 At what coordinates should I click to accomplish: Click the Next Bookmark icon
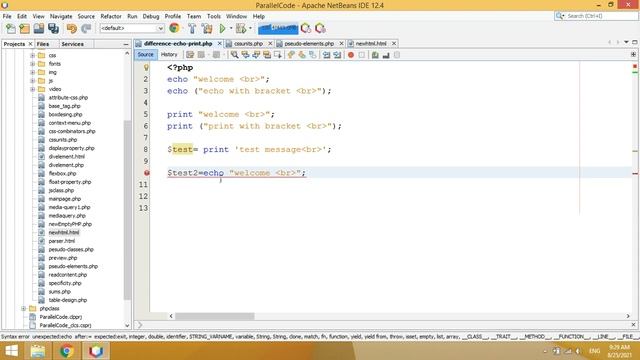302,55
